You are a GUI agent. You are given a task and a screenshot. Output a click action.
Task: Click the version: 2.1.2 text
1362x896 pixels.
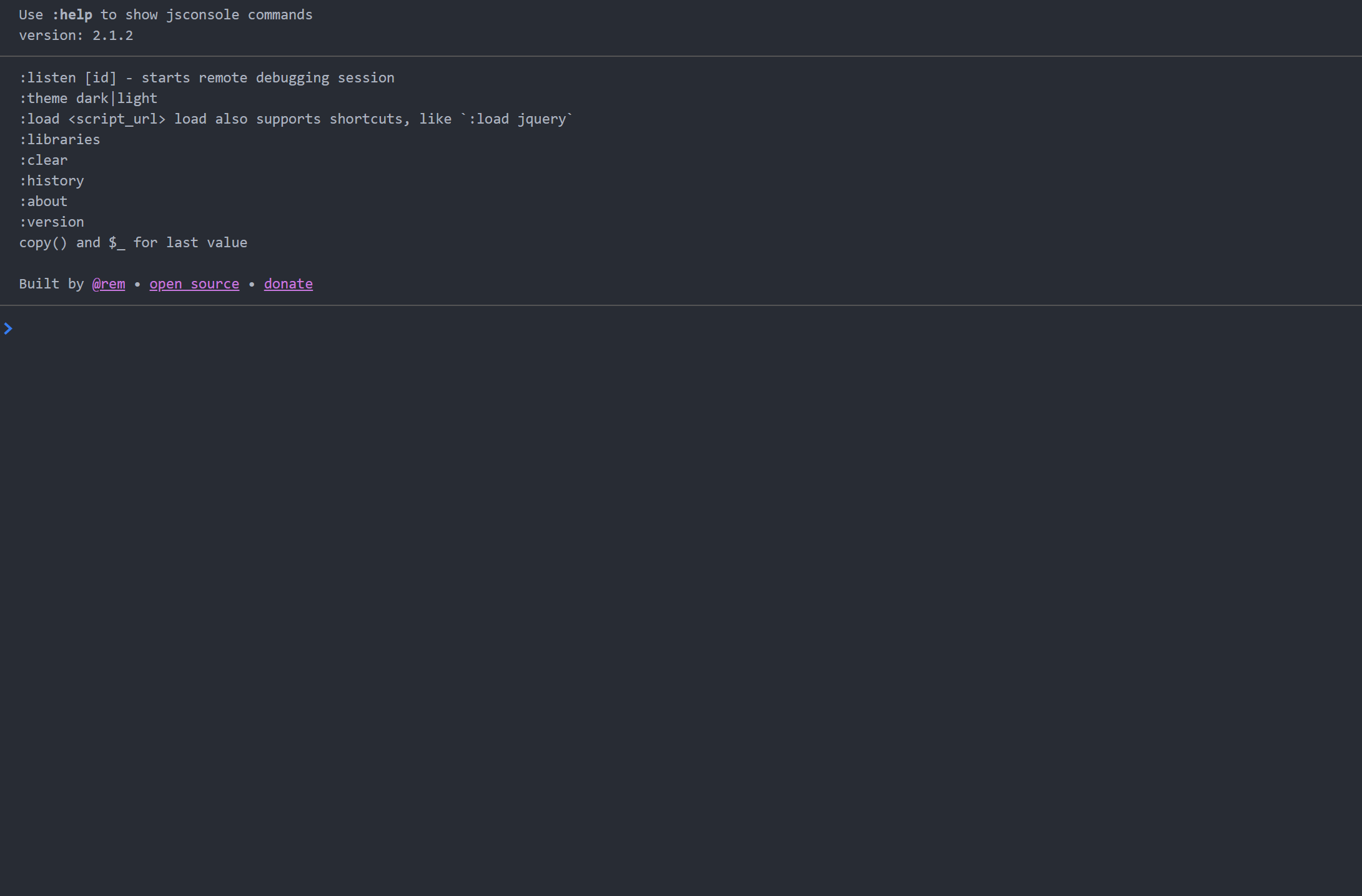point(76,35)
